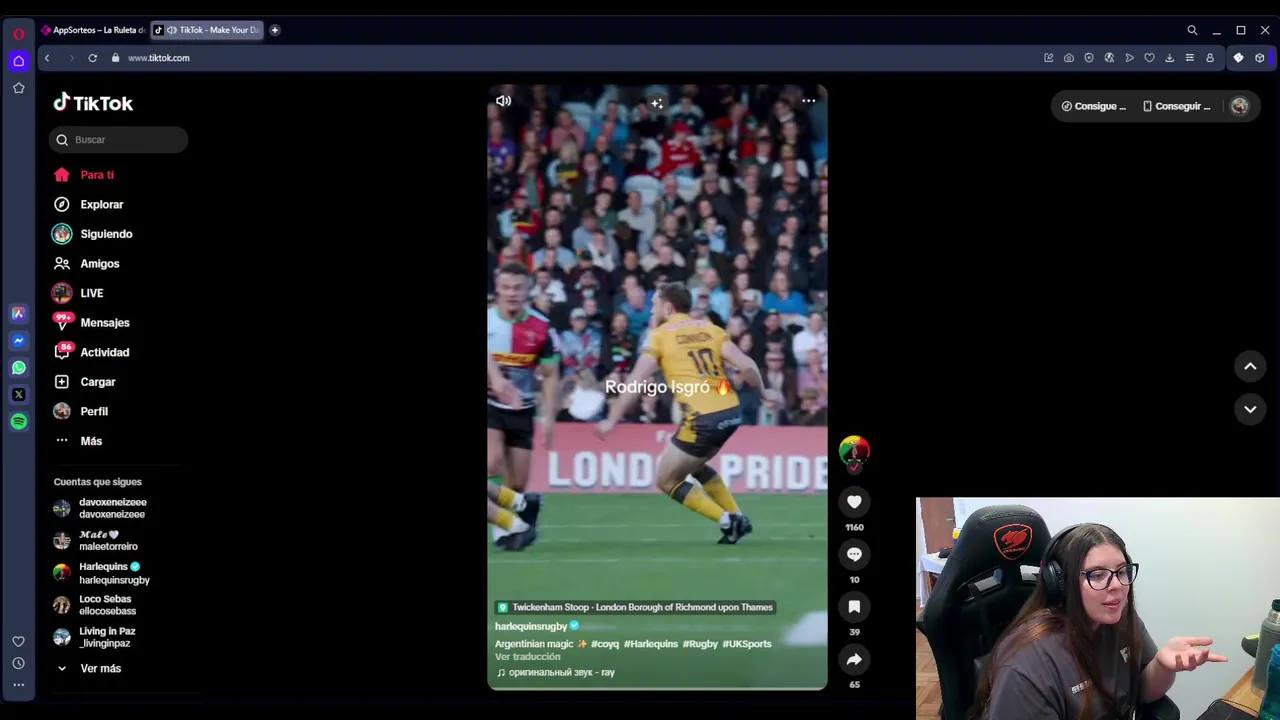Click Ver traducción under the caption
The height and width of the screenshot is (720, 1280).
tap(527, 657)
